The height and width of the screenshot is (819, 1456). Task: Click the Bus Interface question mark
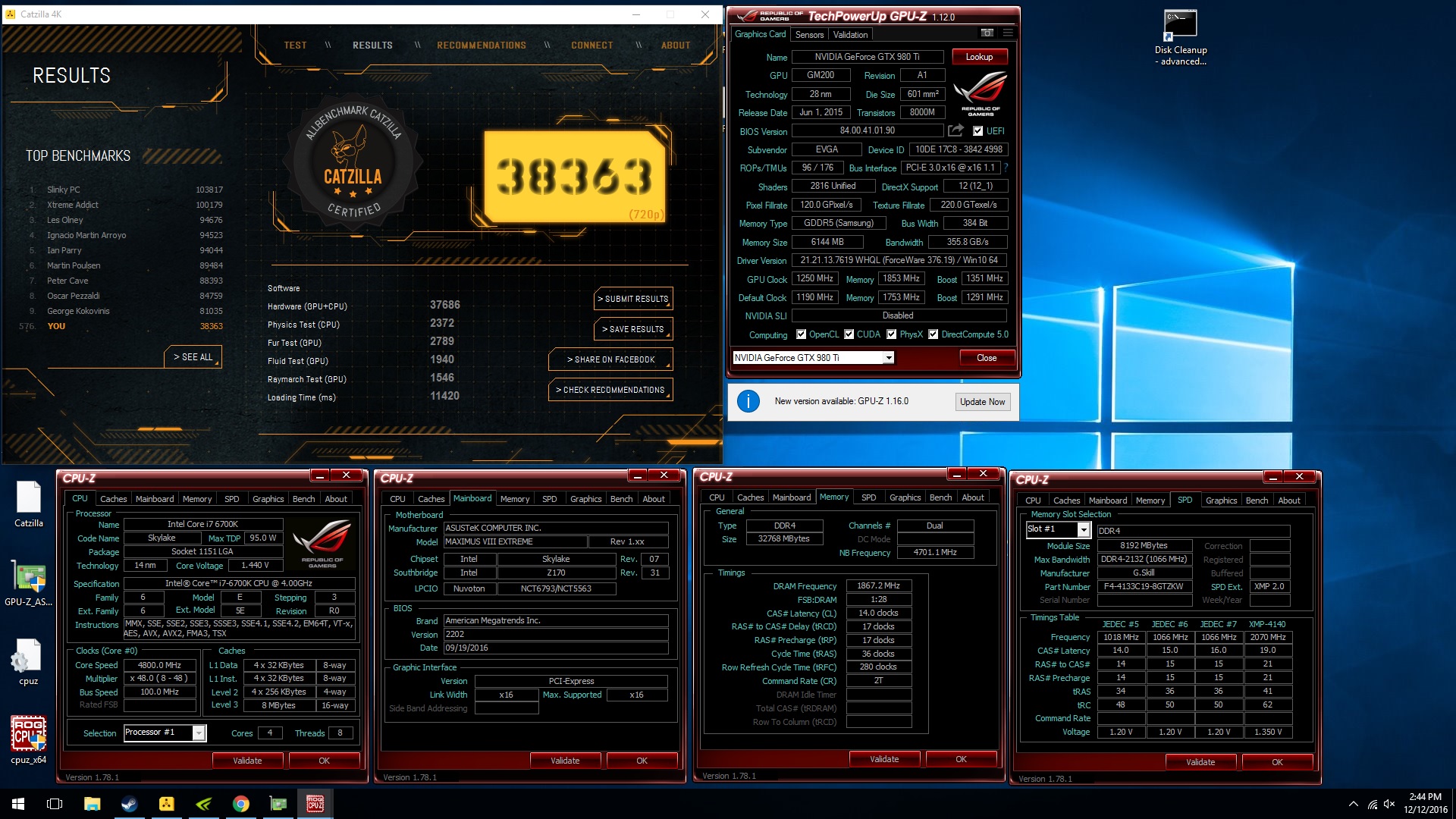(1006, 168)
